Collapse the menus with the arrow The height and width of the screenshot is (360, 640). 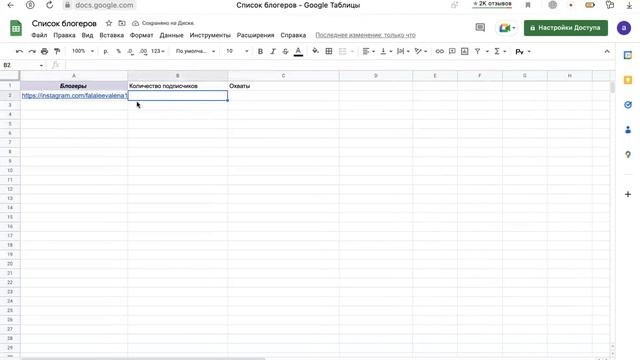(x=607, y=51)
